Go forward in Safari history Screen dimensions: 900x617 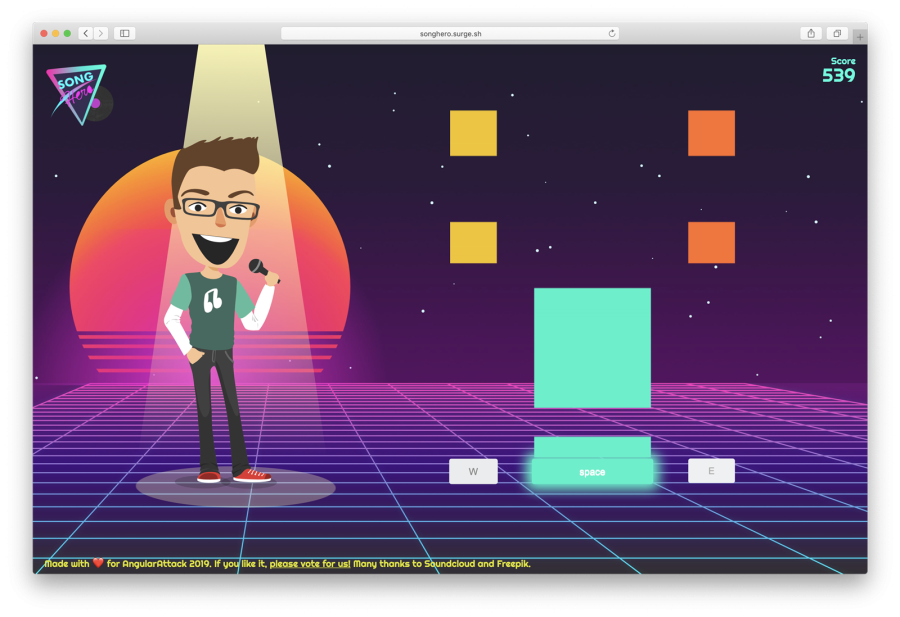[x=100, y=33]
